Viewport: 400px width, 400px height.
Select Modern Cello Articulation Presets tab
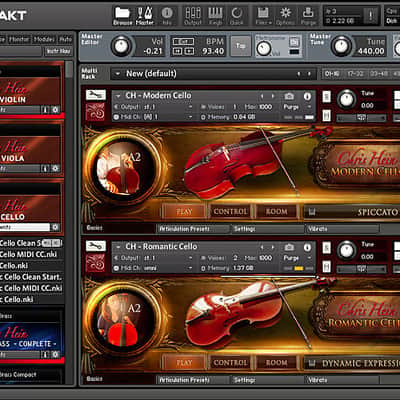[194, 228]
